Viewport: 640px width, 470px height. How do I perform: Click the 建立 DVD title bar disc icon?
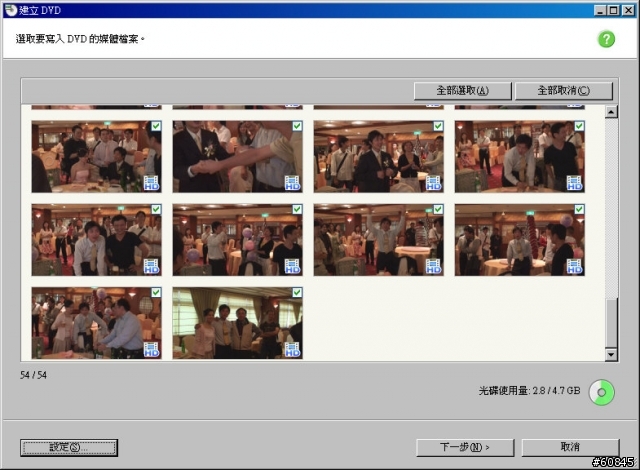point(11,10)
